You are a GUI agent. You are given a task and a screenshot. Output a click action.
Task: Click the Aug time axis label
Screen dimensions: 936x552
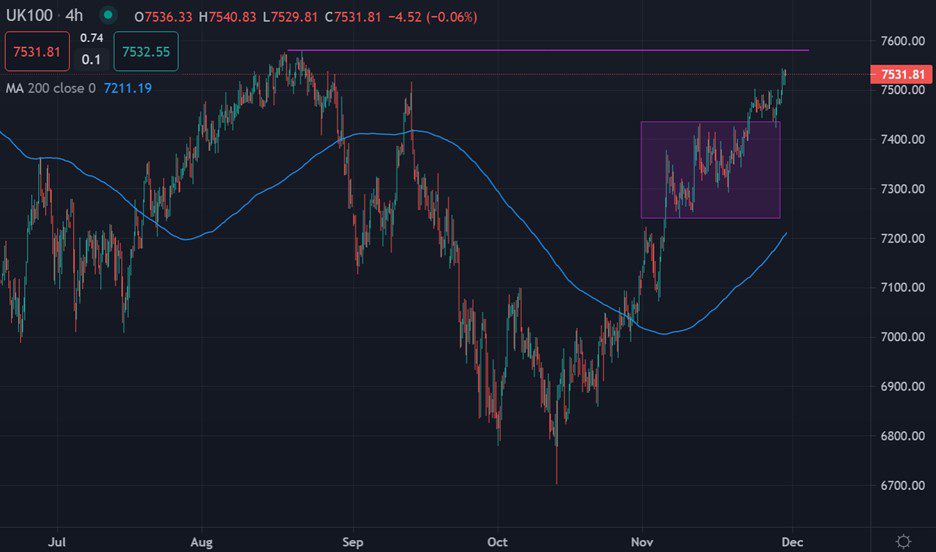pos(201,542)
